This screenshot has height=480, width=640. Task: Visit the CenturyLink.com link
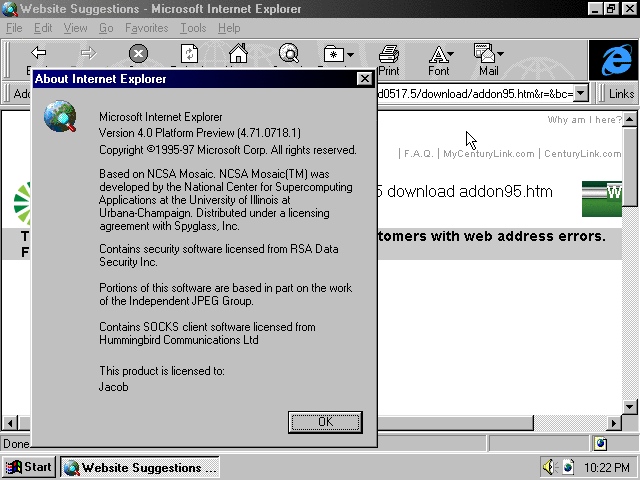pos(582,154)
